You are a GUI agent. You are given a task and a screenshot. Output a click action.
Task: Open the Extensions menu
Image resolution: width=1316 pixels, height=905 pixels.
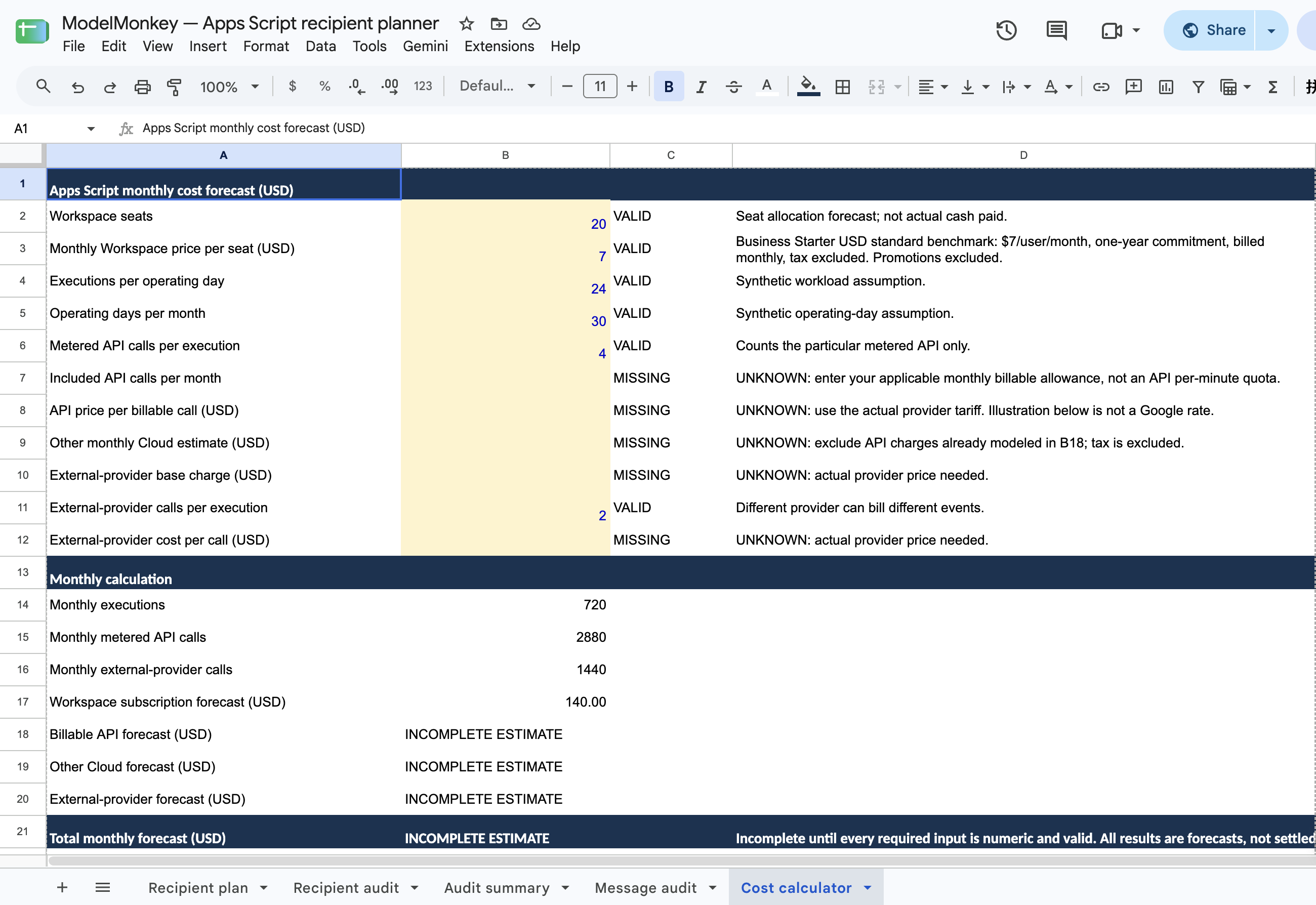pyautogui.click(x=499, y=47)
